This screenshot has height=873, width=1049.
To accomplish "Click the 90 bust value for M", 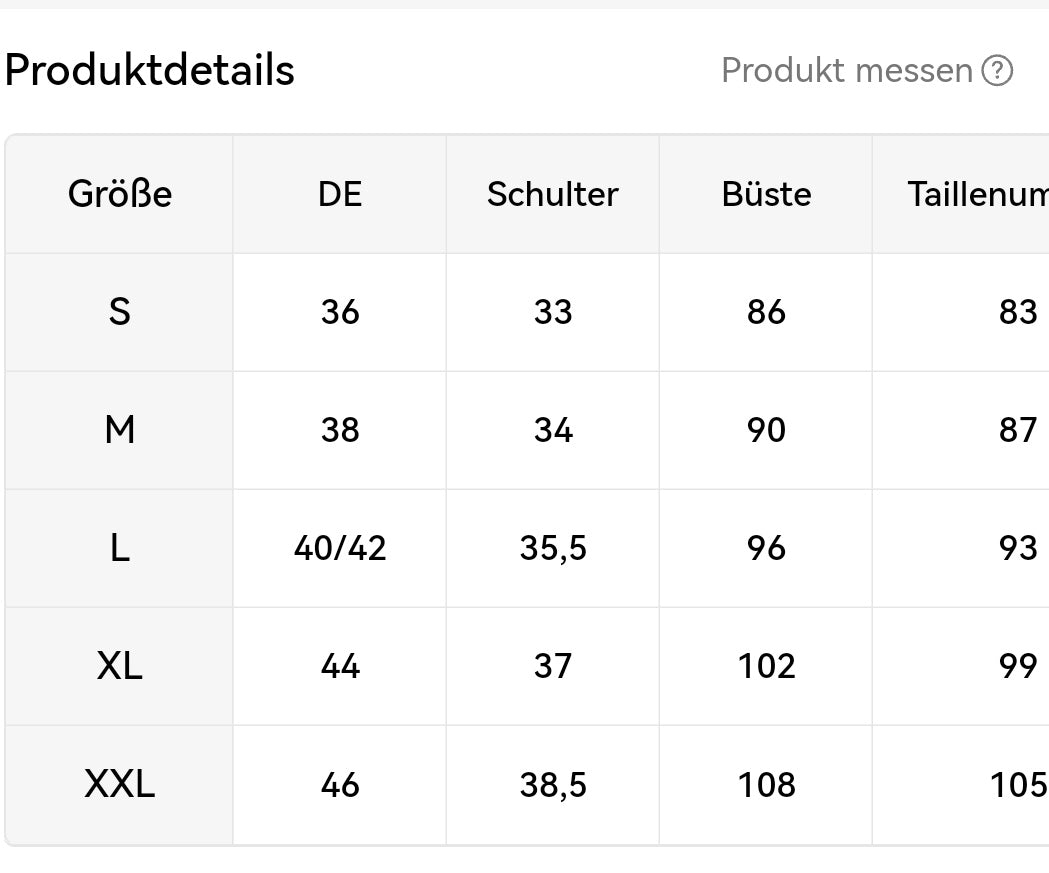I will pyautogui.click(x=766, y=430).
